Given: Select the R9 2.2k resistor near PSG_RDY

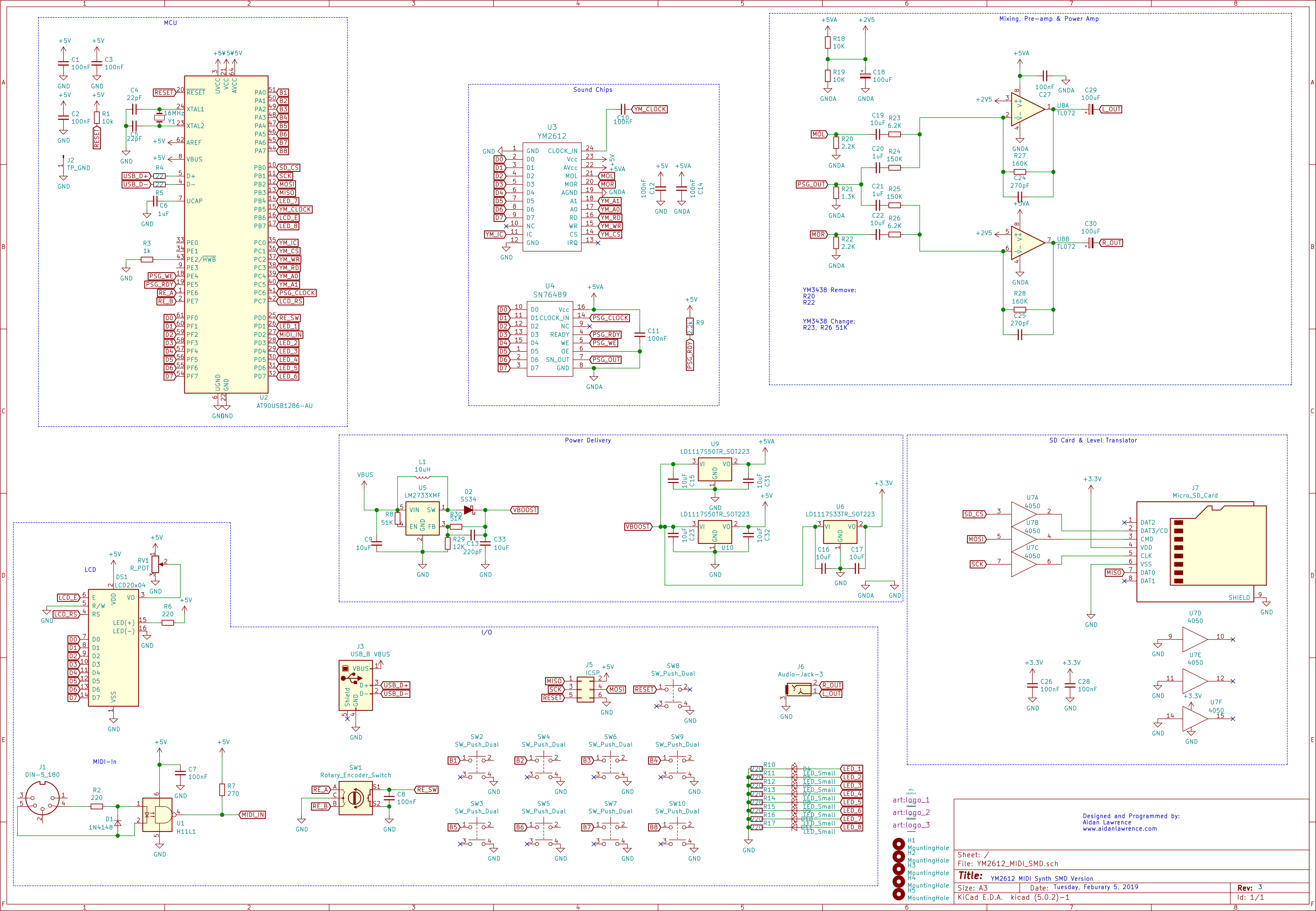Looking at the screenshot, I should 690,326.
